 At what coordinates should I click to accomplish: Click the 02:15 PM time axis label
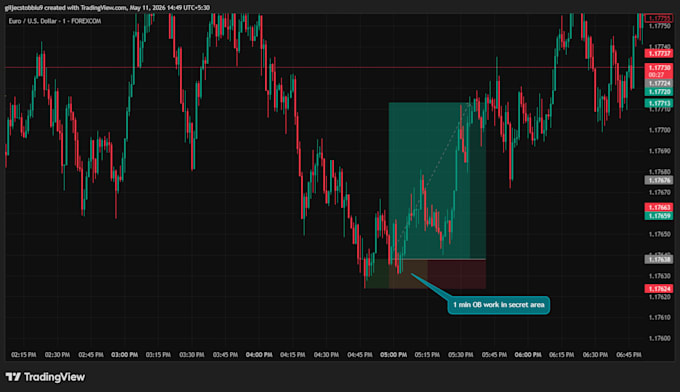24,355
